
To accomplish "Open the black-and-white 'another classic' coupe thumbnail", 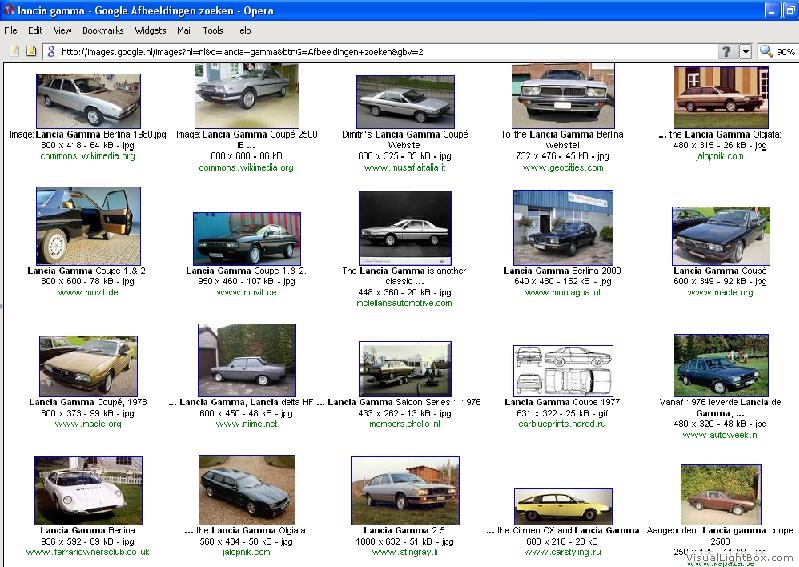I will pyautogui.click(x=405, y=228).
